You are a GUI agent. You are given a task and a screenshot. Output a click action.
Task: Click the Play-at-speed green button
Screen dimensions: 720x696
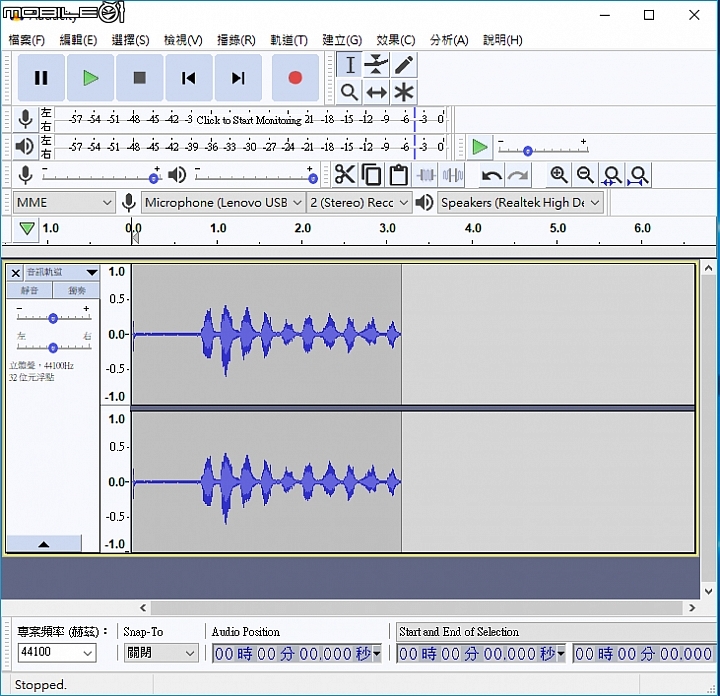[480, 147]
